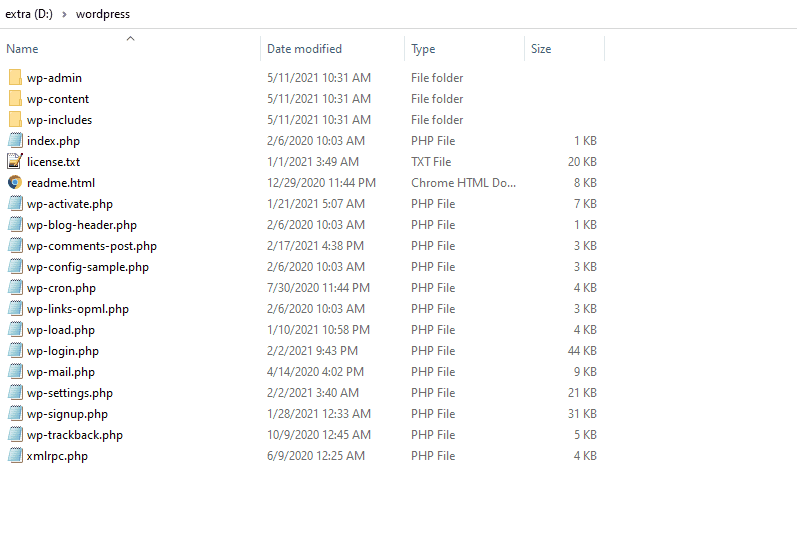The width and height of the screenshot is (797, 557).
Task: Click the wp-blog-header.php file icon
Action: click(15, 225)
